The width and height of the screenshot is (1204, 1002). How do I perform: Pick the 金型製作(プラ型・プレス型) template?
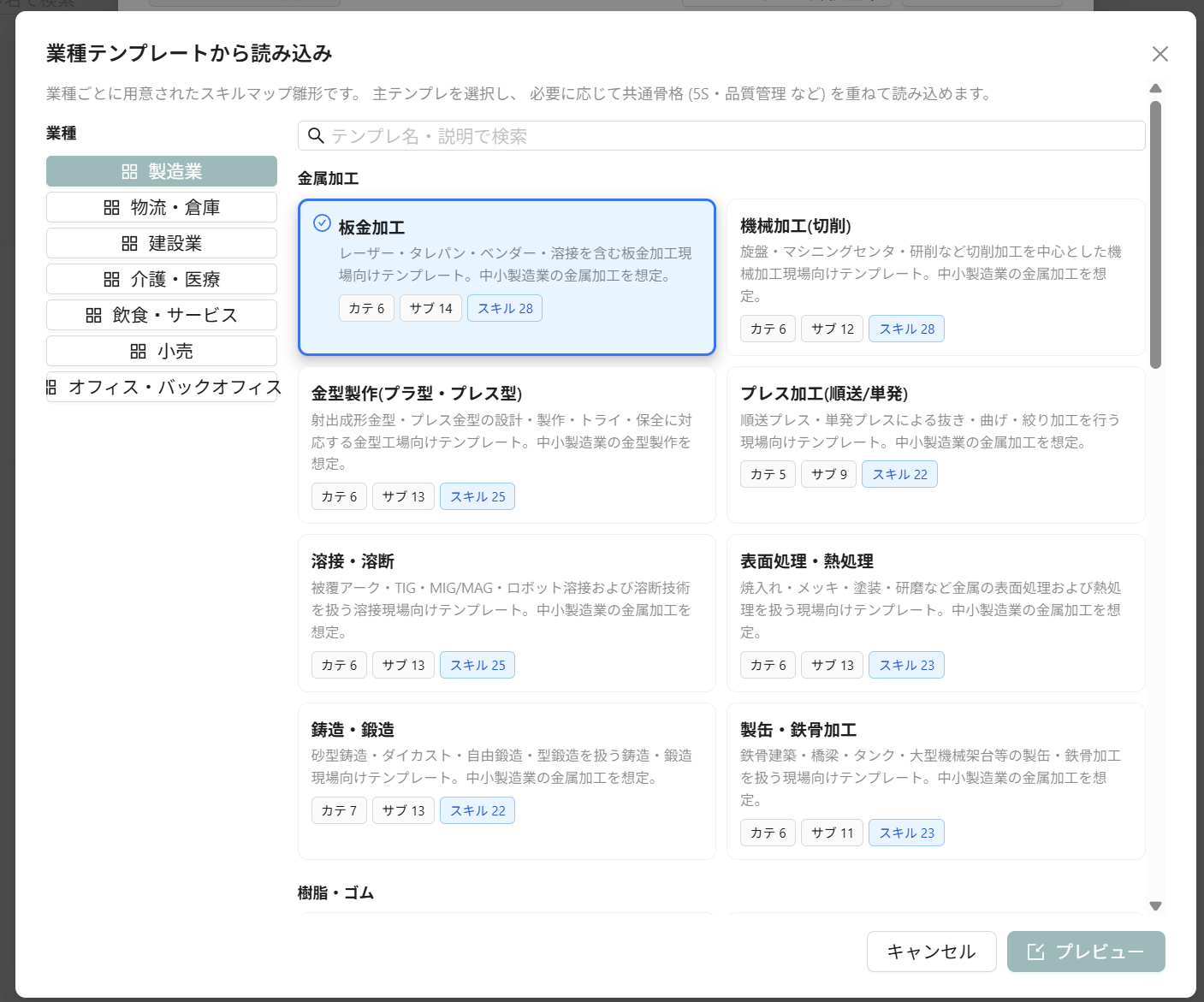pyautogui.click(x=507, y=445)
